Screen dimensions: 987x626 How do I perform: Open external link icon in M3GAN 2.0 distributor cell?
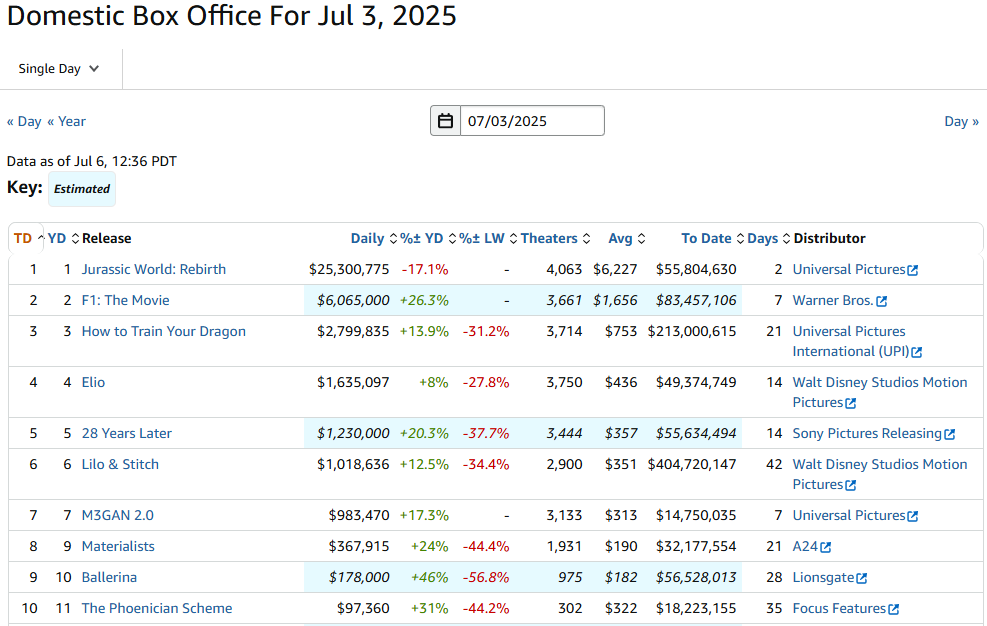tap(913, 516)
